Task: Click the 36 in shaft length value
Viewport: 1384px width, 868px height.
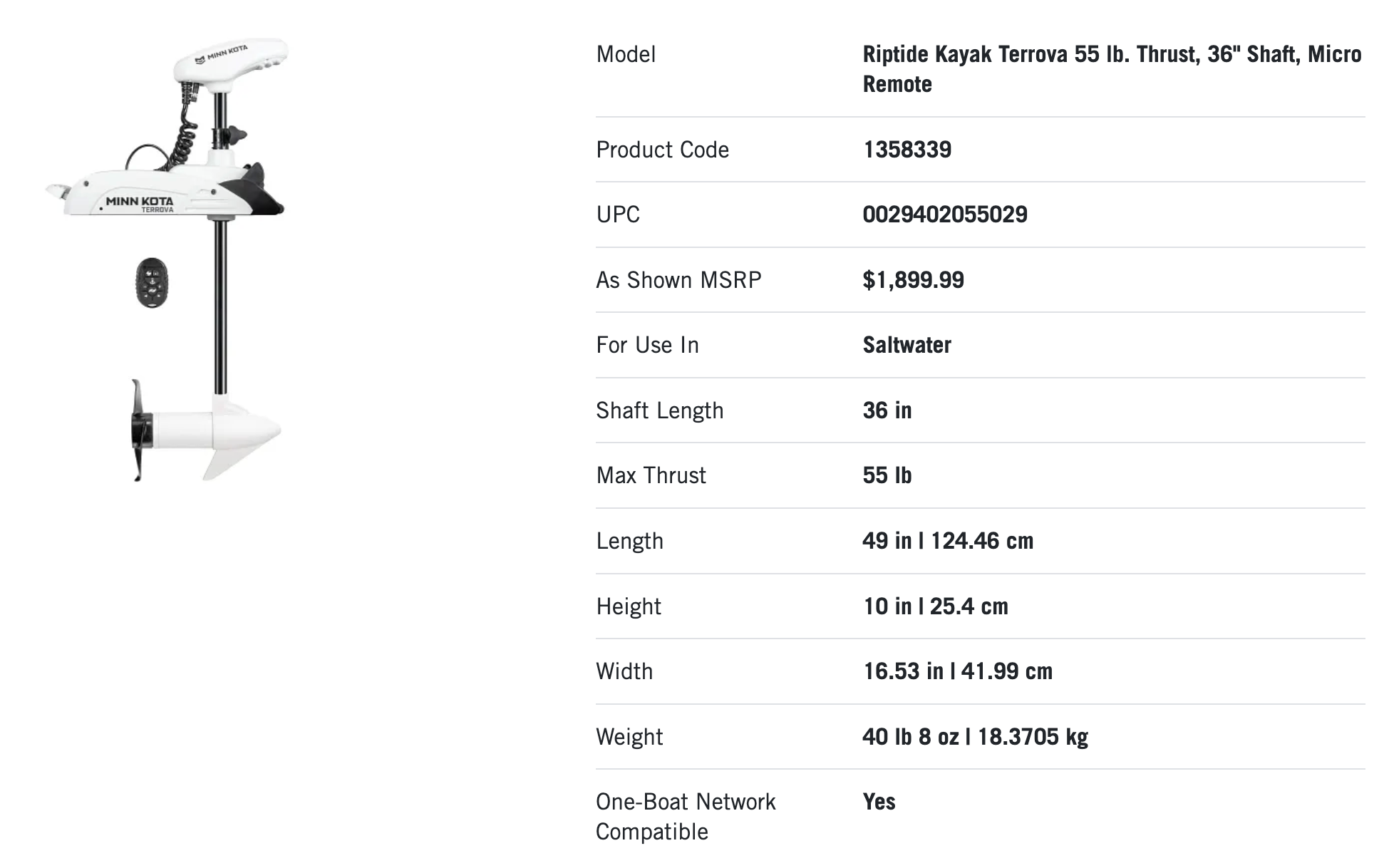Action: point(887,410)
